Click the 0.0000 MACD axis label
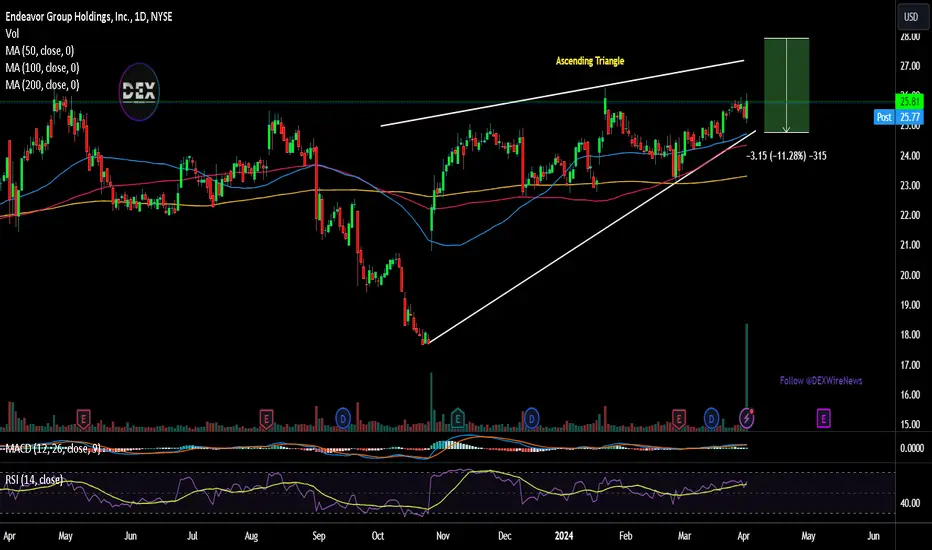Viewport: 932px width, 550px height. 911,448
